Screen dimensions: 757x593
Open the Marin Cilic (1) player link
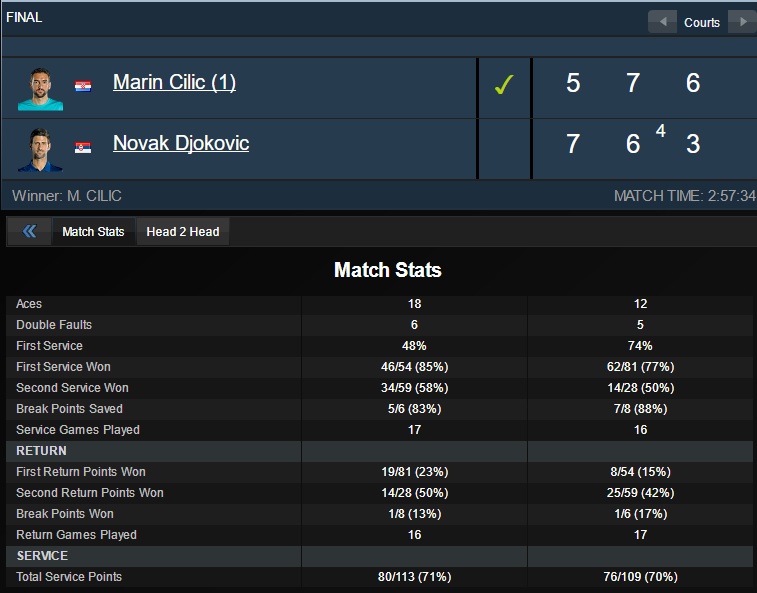point(174,82)
